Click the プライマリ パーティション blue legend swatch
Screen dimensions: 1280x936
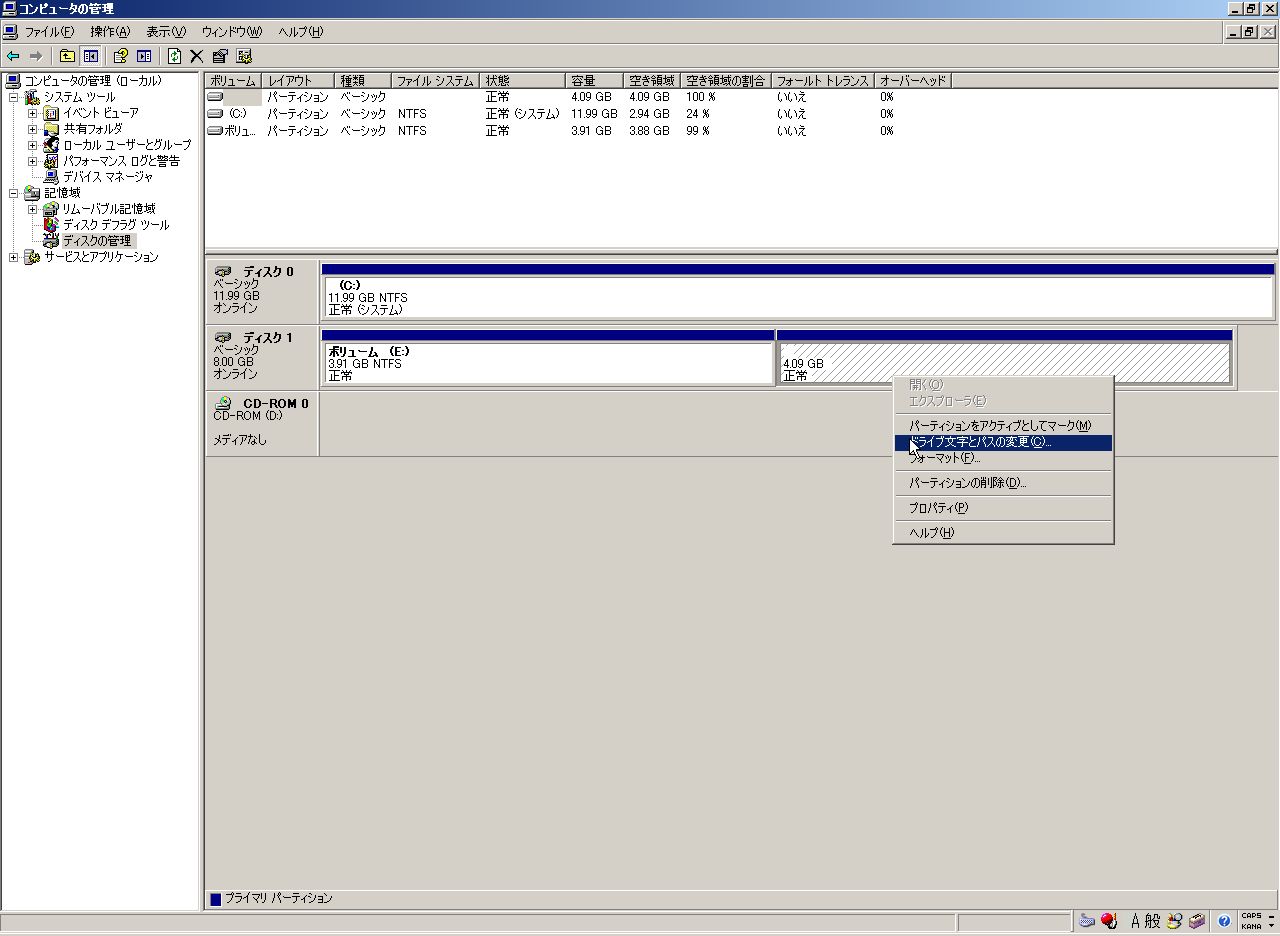[x=215, y=899]
